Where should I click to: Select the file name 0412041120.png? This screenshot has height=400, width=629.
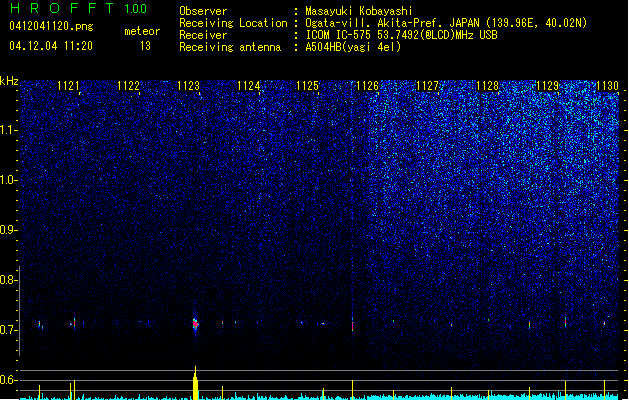pos(51,26)
